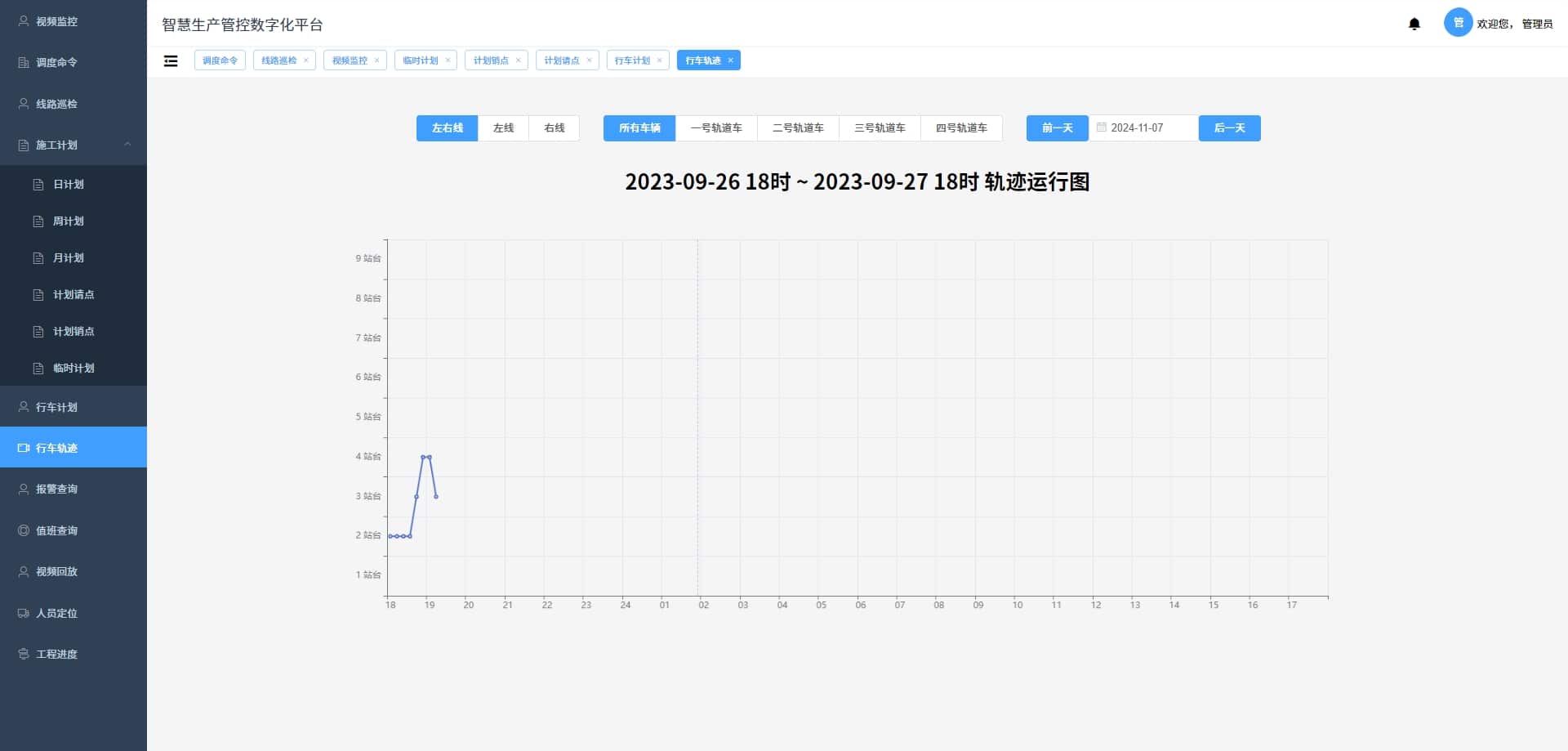Click the last trajectory data point at 3 站台
Viewport: 1568px width, 751px height.
436,496
